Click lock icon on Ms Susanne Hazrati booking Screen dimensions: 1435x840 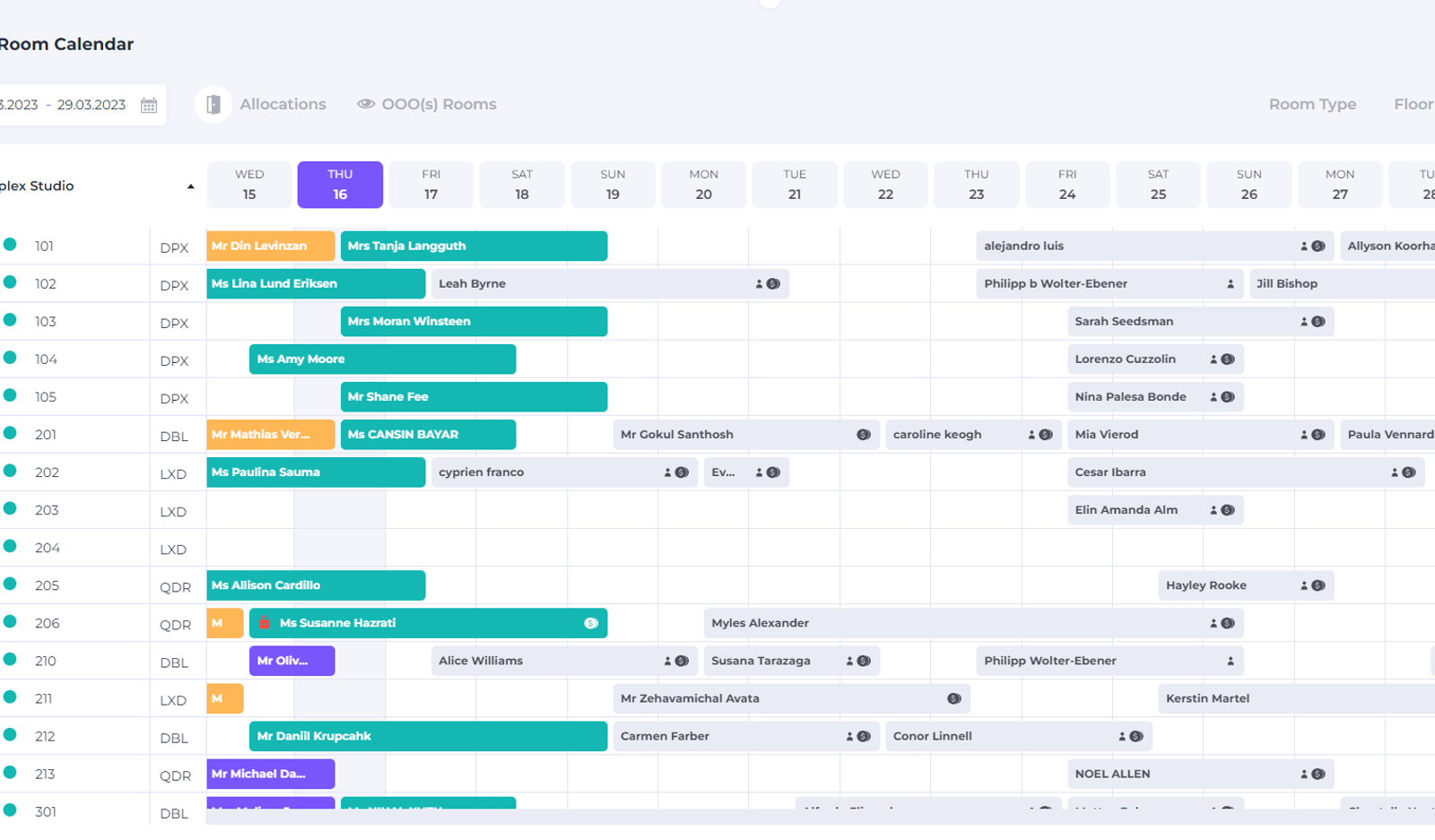click(x=265, y=623)
